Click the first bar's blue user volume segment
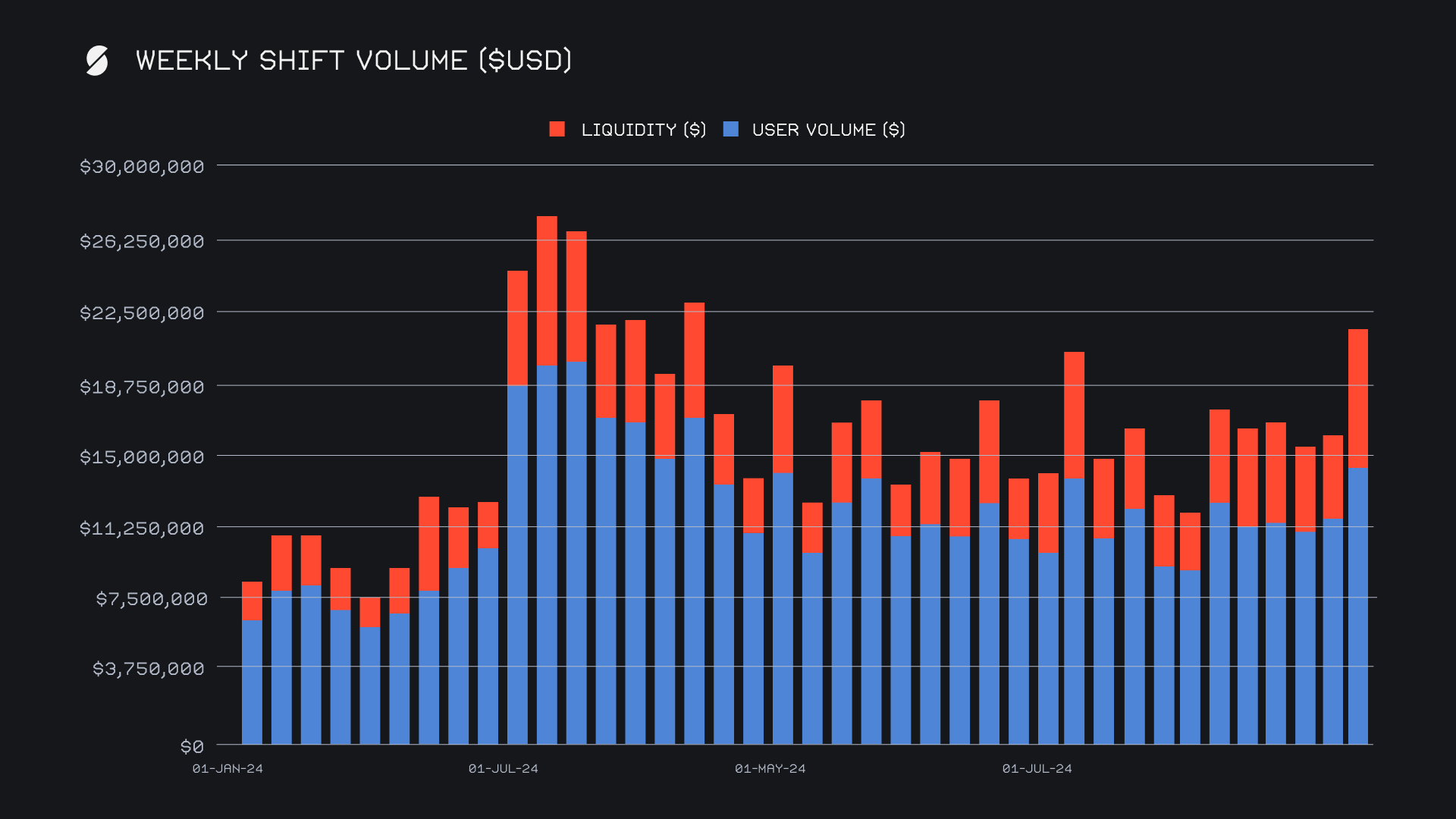 (x=252, y=682)
